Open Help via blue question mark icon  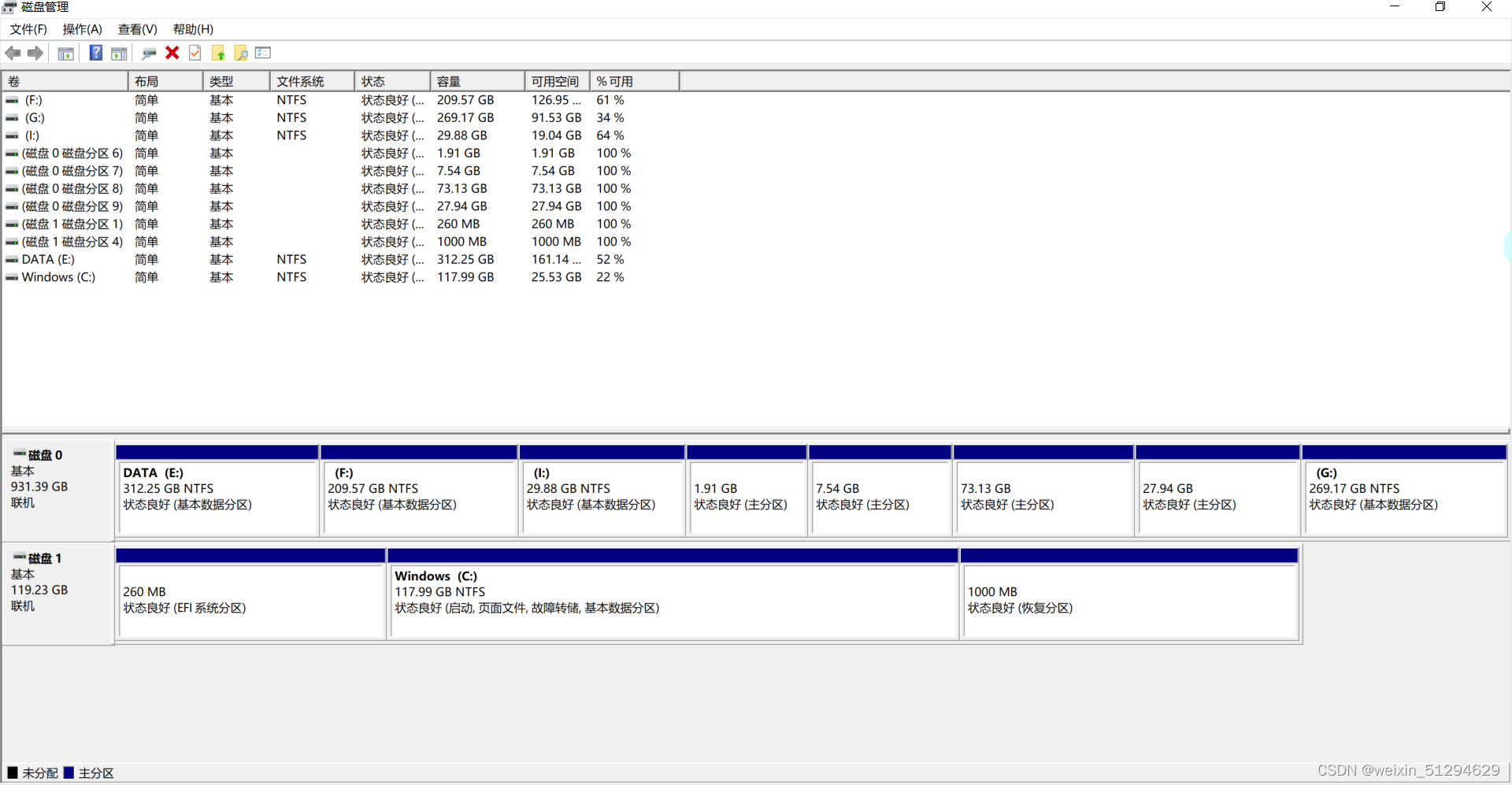(x=95, y=53)
